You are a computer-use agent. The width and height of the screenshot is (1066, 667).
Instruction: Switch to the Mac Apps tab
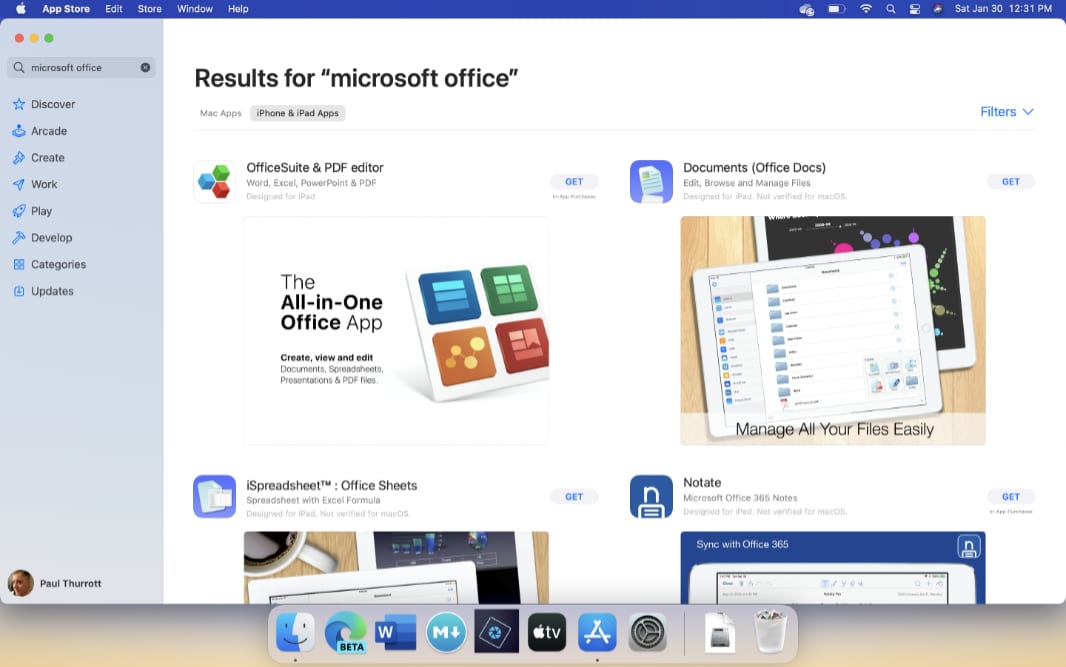[x=220, y=113]
